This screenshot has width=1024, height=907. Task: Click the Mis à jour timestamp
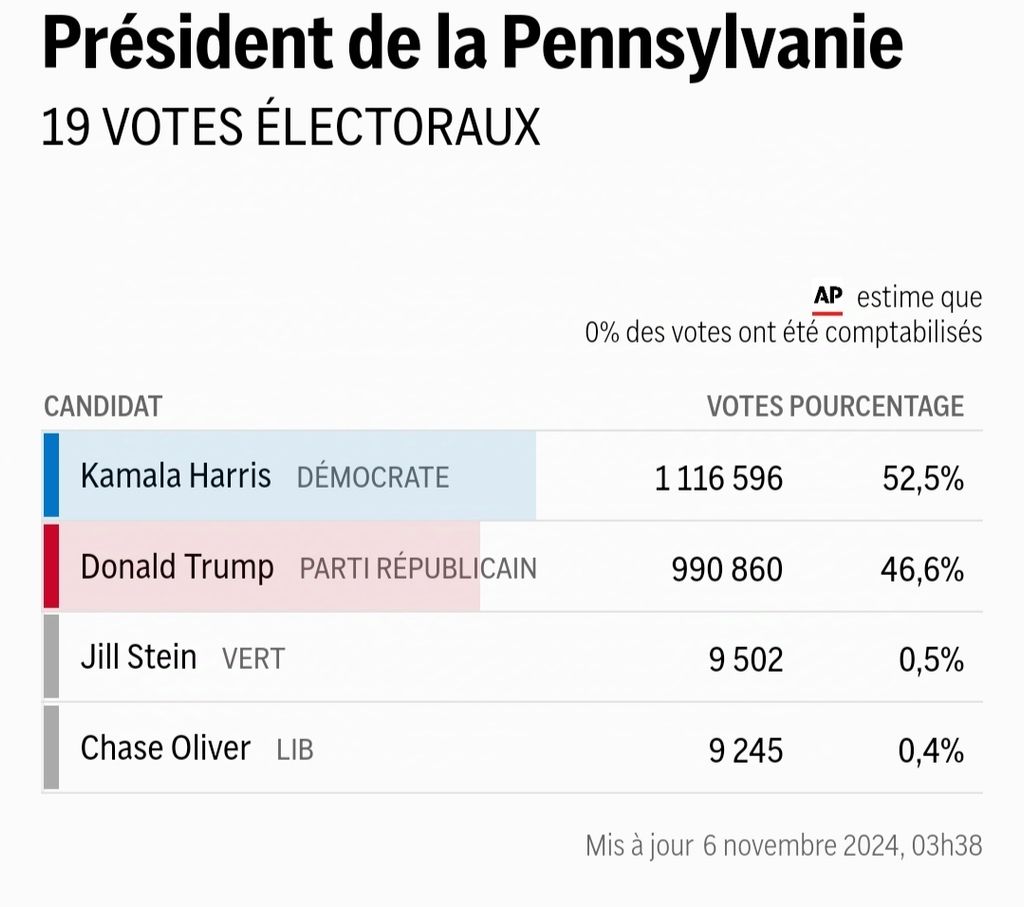click(784, 845)
